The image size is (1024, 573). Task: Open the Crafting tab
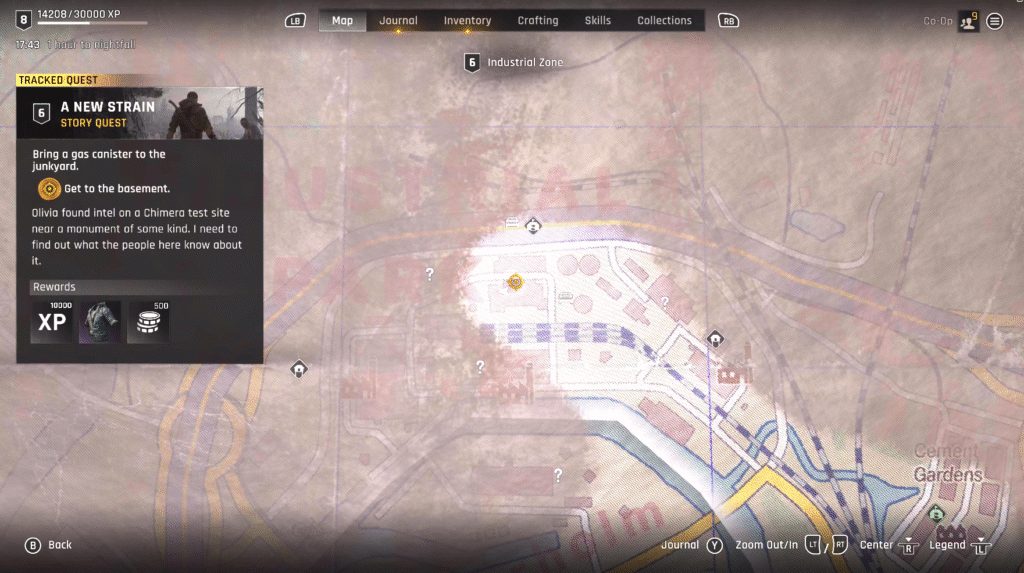click(x=538, y=21)
